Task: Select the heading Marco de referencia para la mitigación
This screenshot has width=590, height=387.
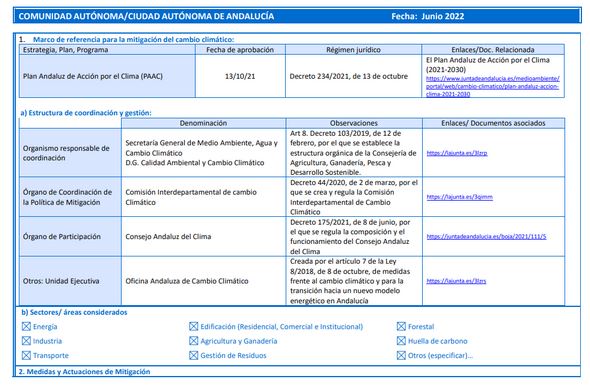Action: [x=133, y=39]
